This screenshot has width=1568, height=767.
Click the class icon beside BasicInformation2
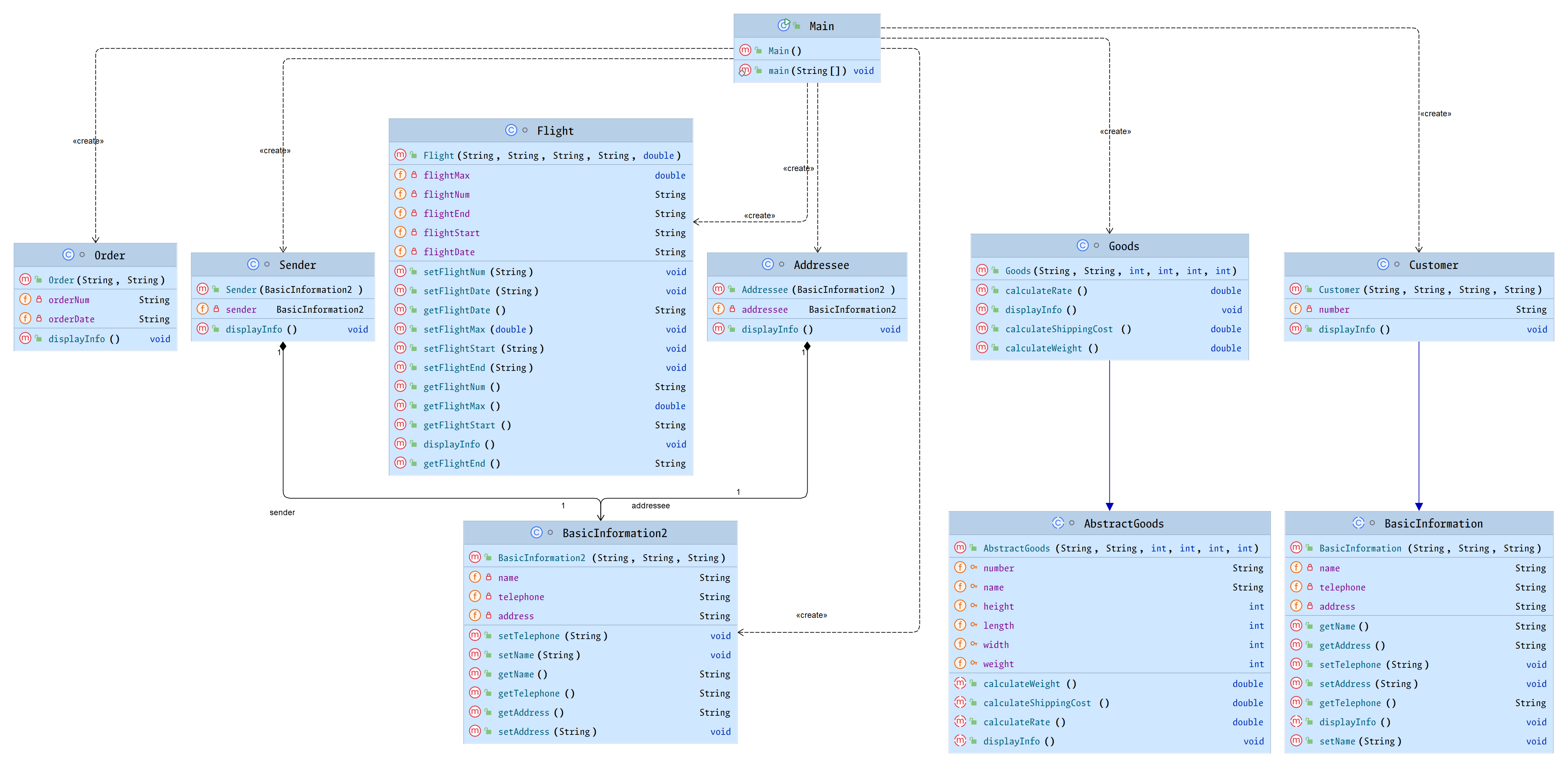point(536,533)
